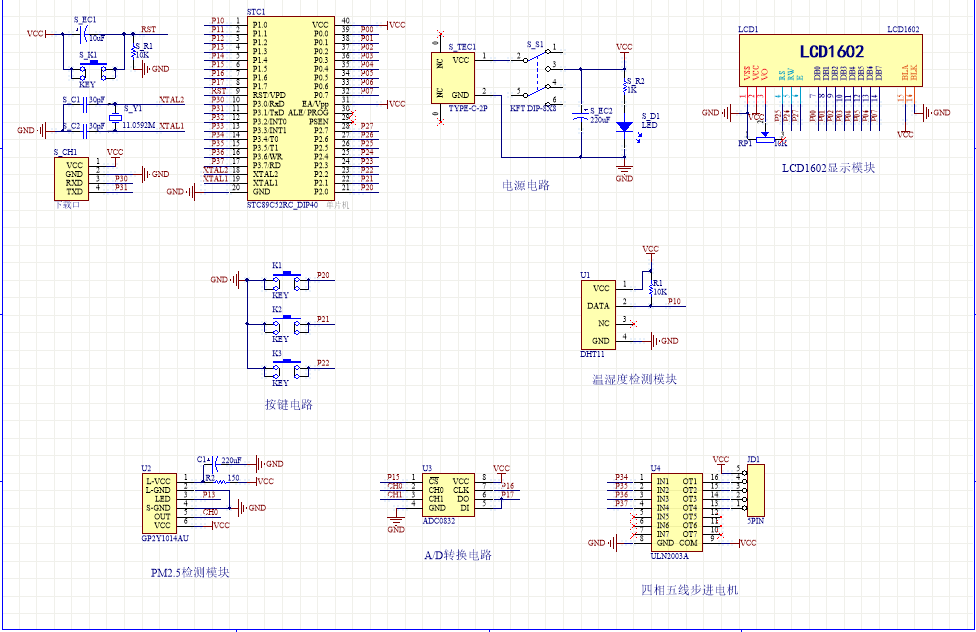Select the S_K1 reset key symbol
976x632 pixels.
click(93, 71)
